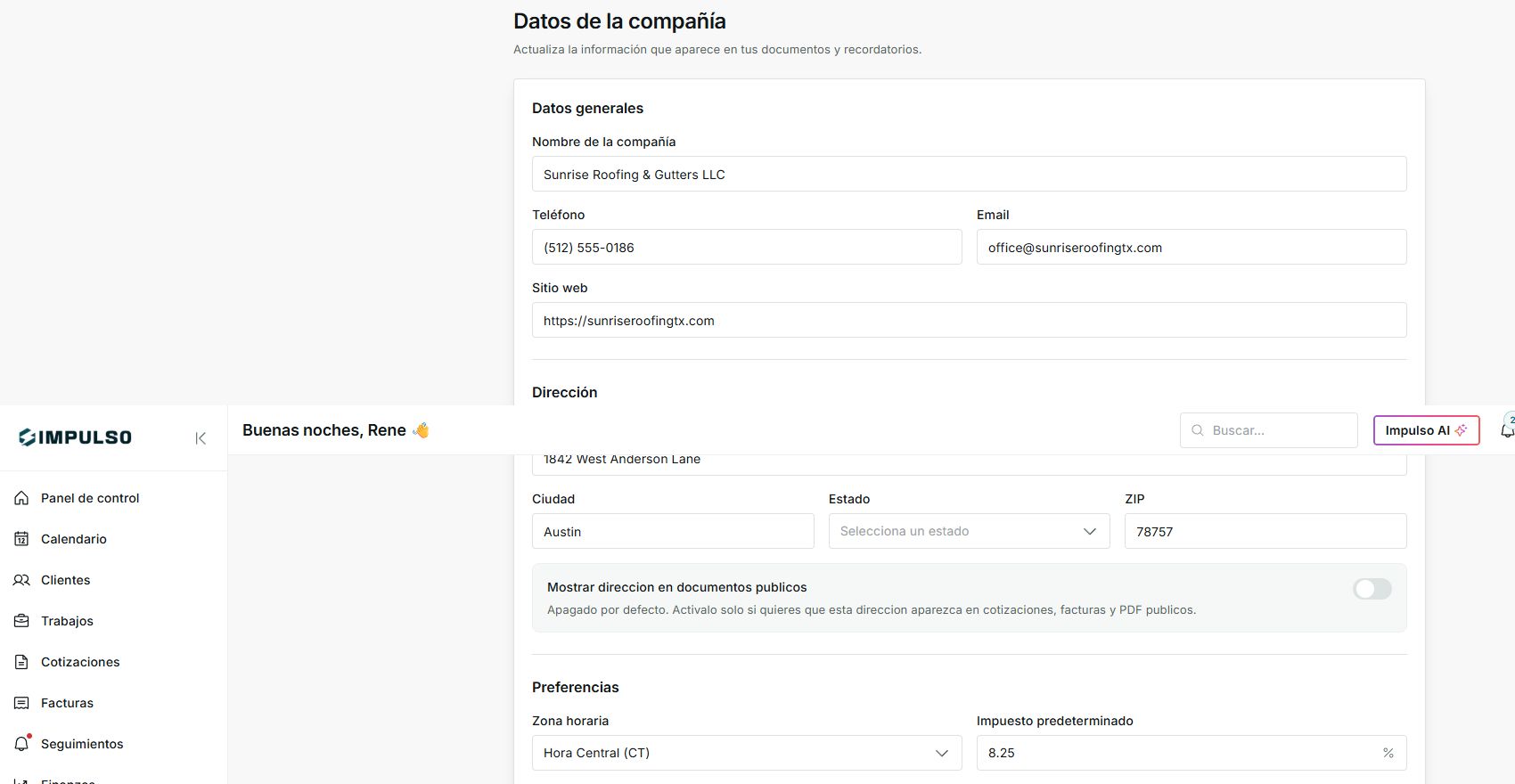Expand the Zona horaria dropdown
The image size is (1515, 784).
click(x=747, y=753)
